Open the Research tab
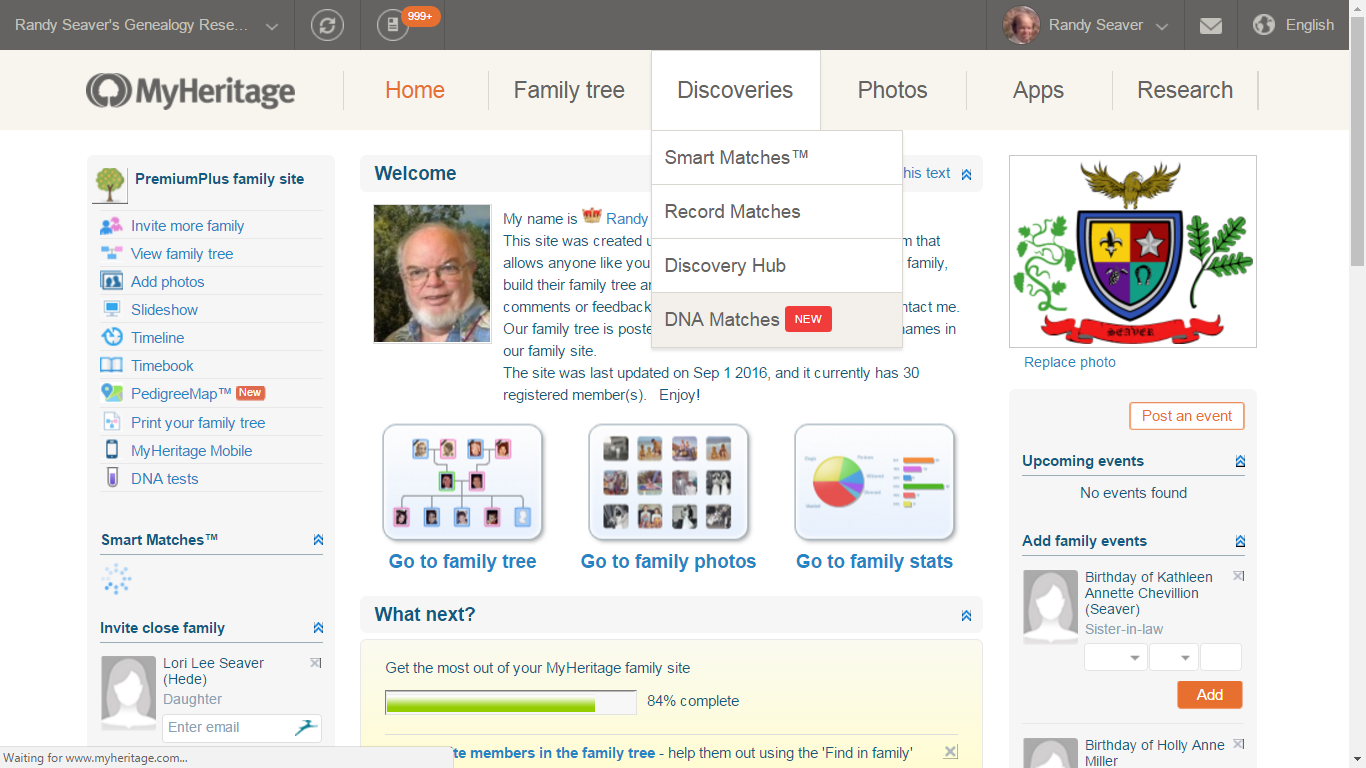This screenshot has height=768, width=1366. coord(1185,90)
